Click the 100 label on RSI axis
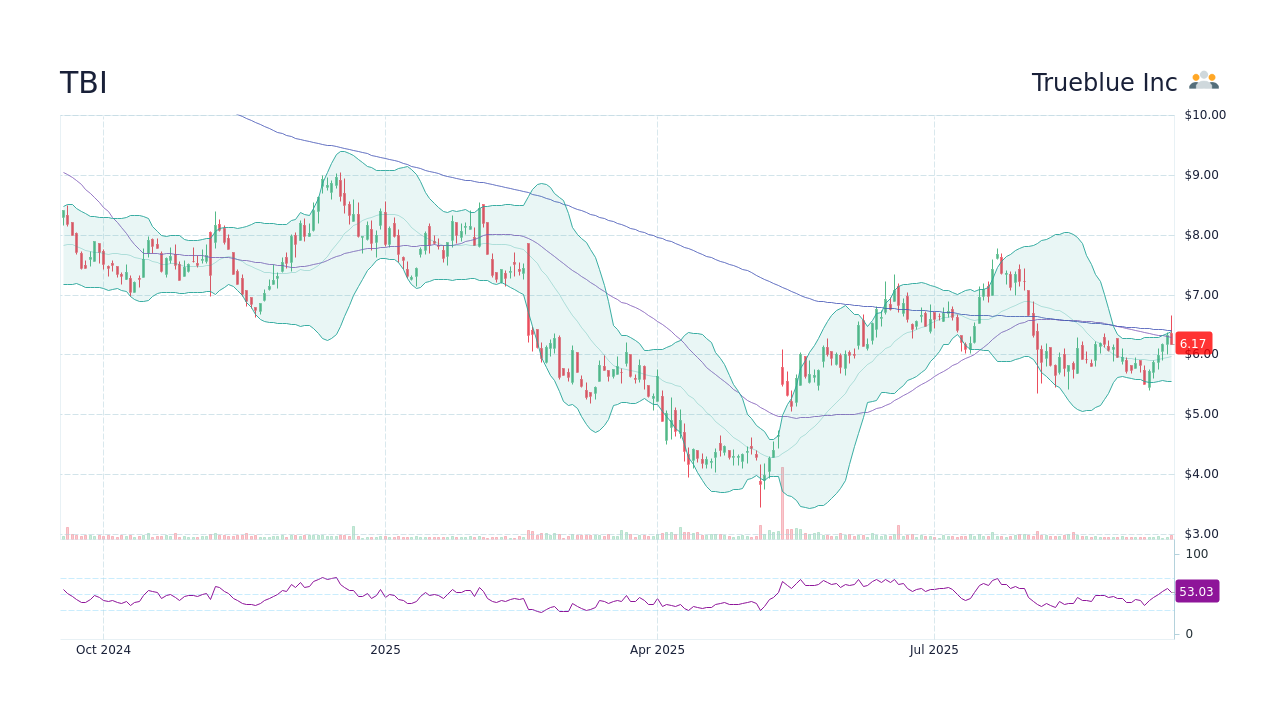Screen dimensions: 1280x720 click(x=1197, y=554)
